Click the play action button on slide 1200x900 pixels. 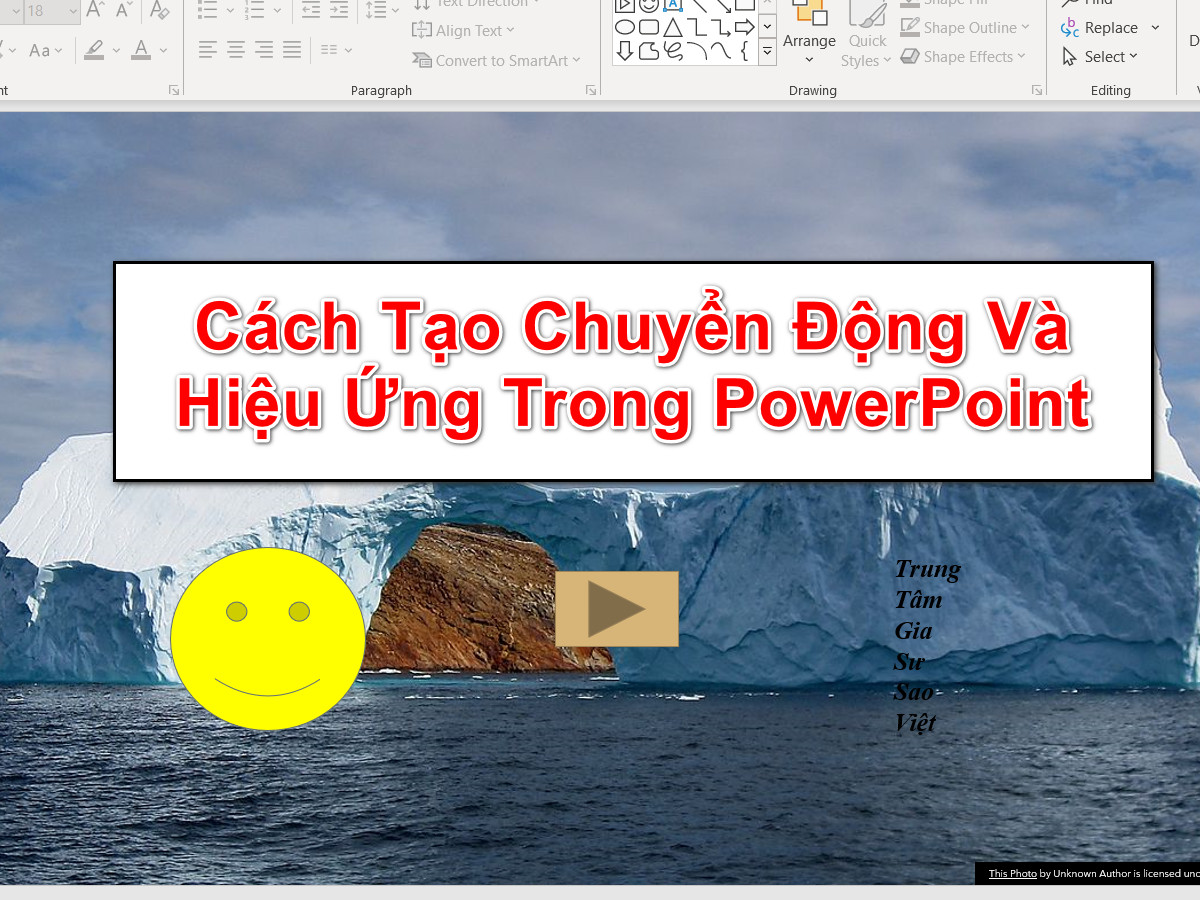(x=617, y=609)
